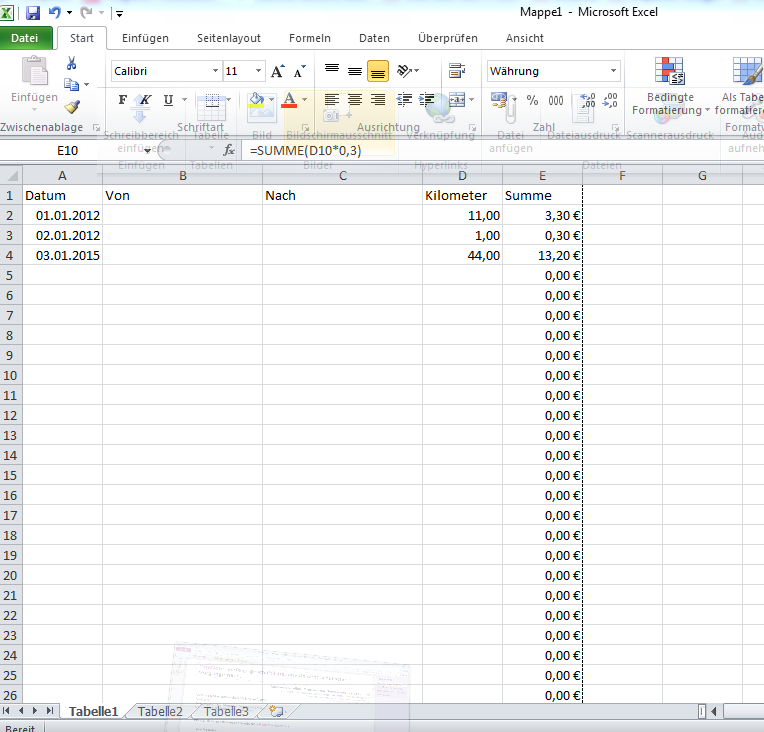
Task: Go to the first sheet tab arrow
Action: 6,711
